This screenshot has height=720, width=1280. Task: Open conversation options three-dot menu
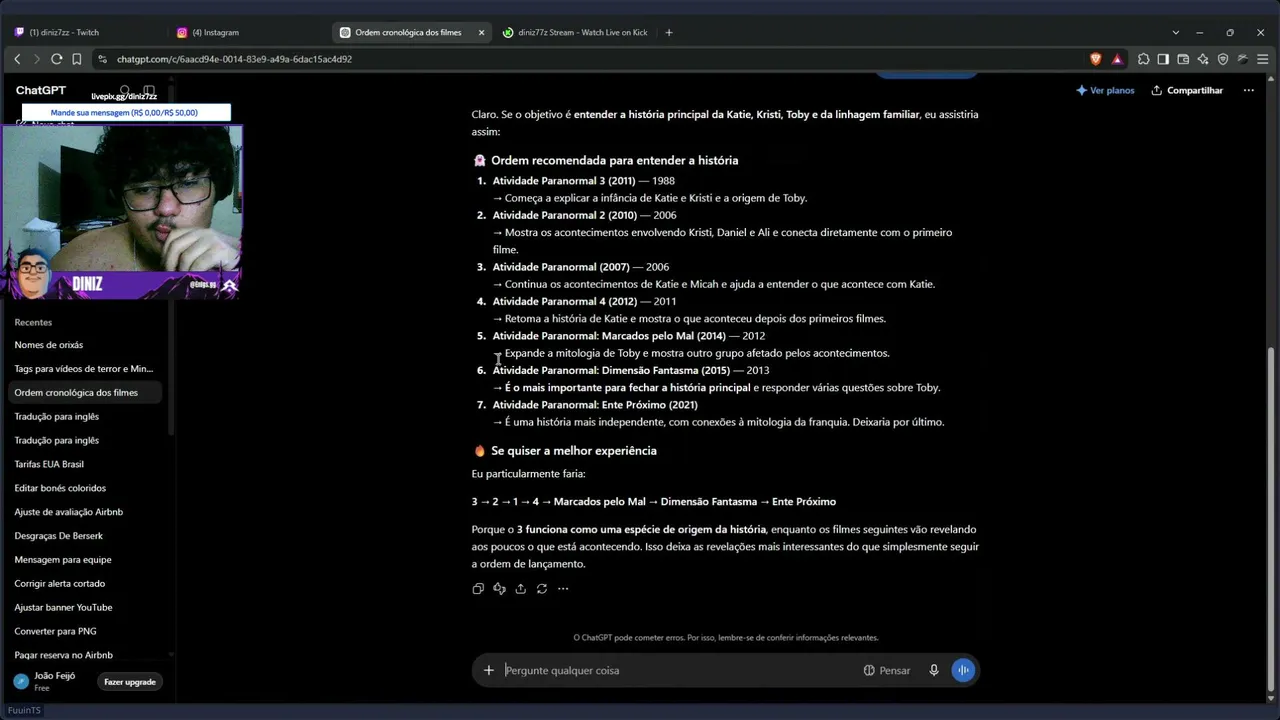1248,90
